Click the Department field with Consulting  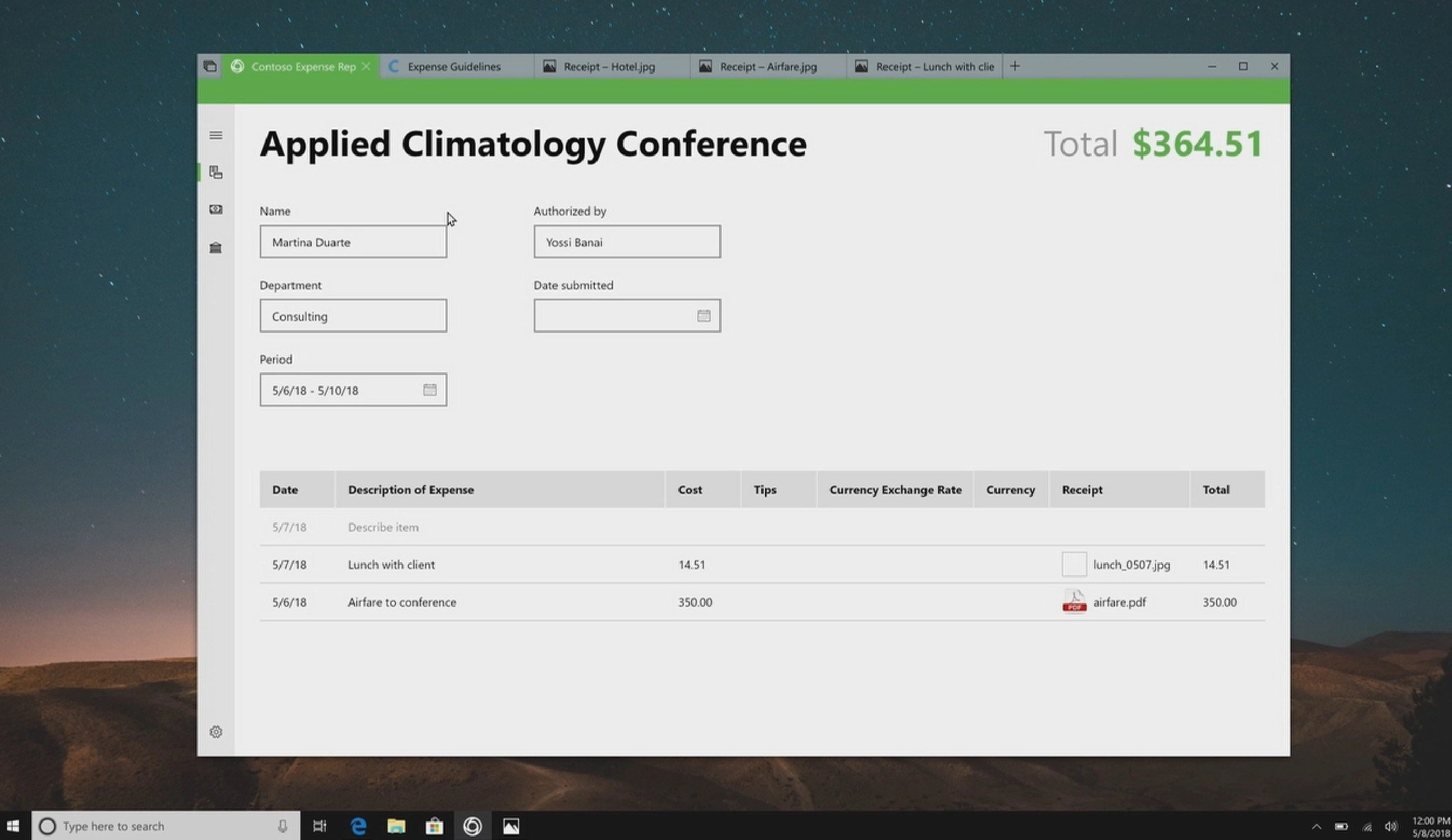pos(352,316)
